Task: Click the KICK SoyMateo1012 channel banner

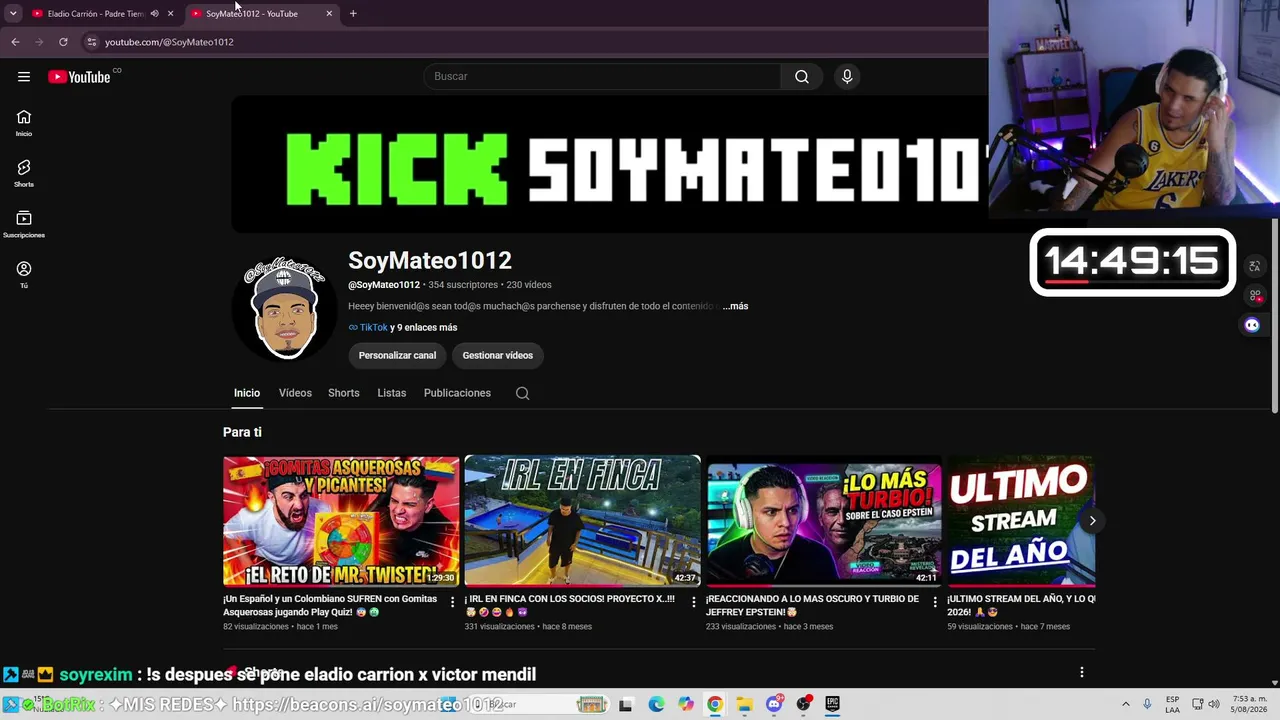Action: click(x=610, y=164)
